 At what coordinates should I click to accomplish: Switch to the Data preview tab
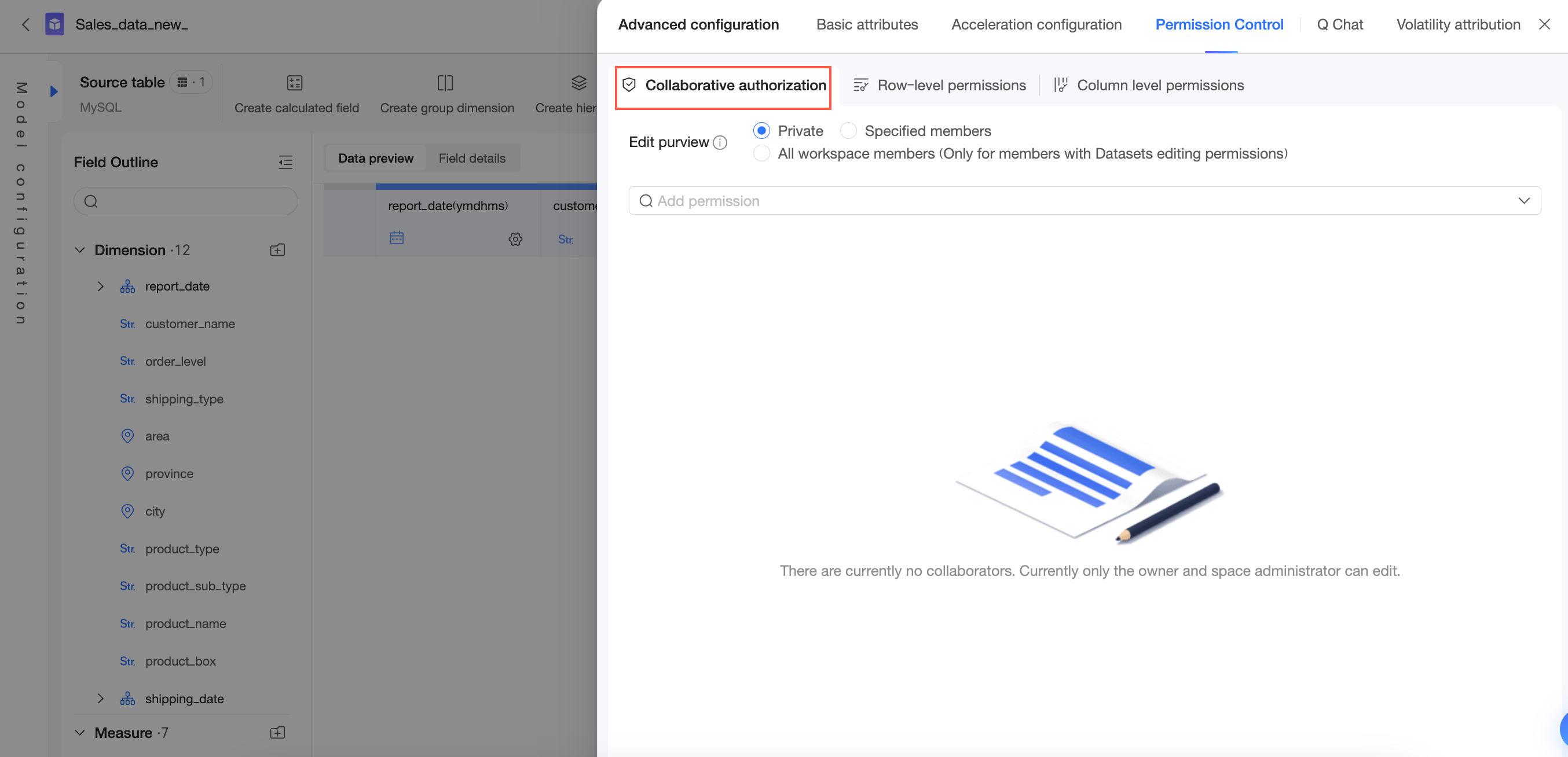point(376,158)
